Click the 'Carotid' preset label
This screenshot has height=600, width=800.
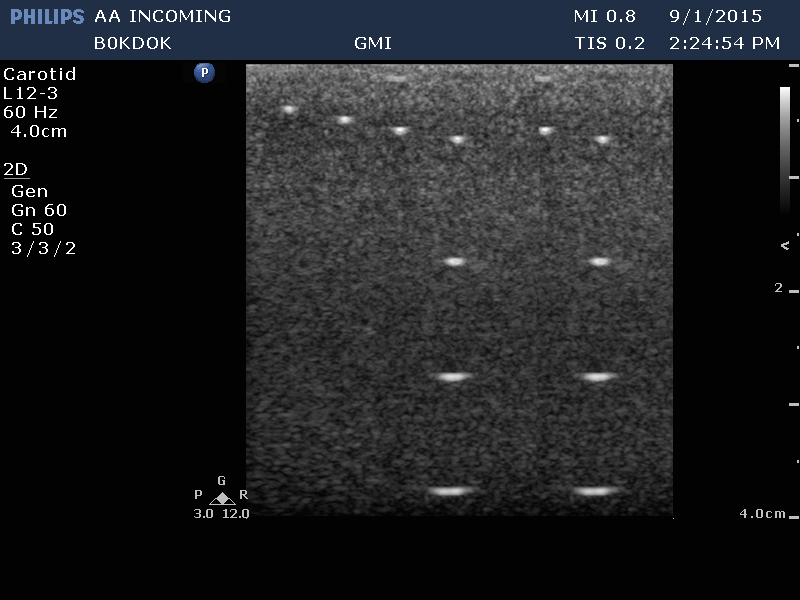coord(39,74)
